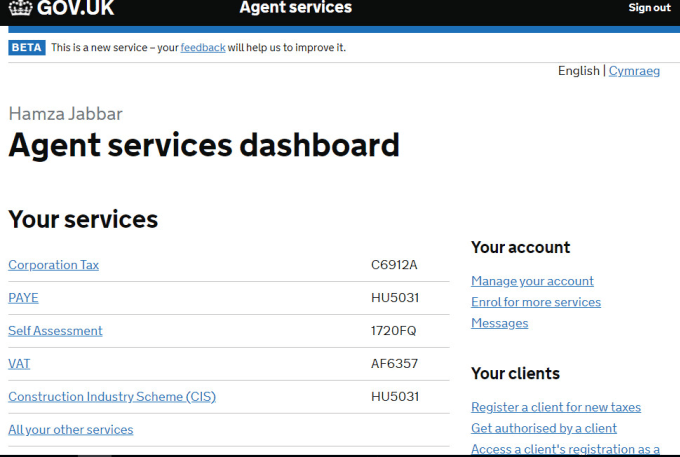The width and height of the screenshot is (680, 457).
Task: Click Access a client's registration link
Action: [x=565, y=449]
